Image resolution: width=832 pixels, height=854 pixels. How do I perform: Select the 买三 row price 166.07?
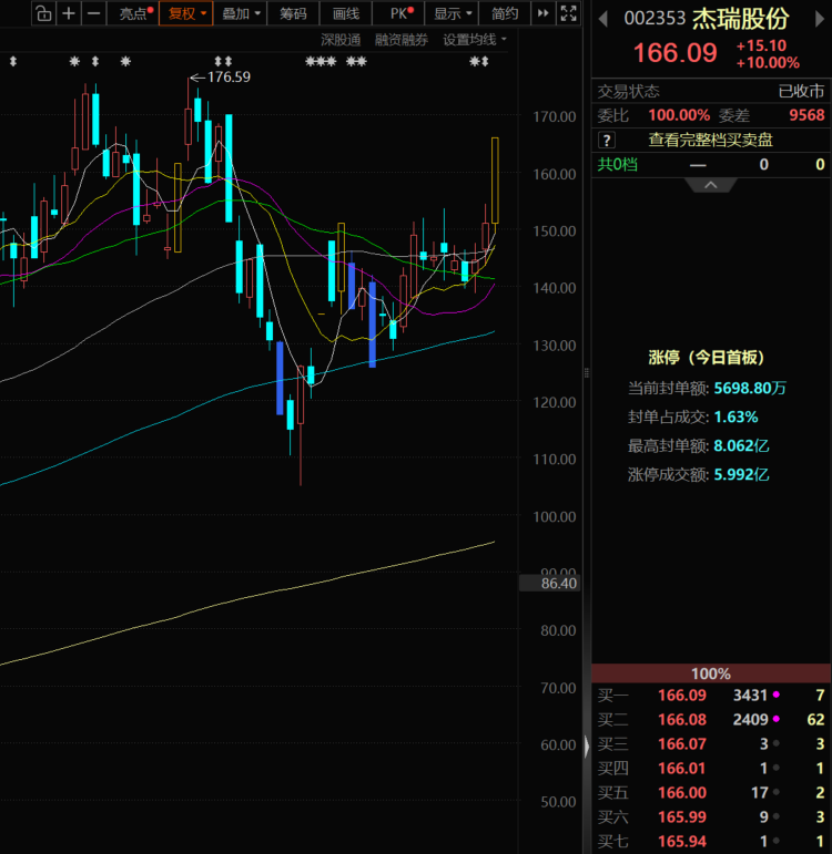click(x=682, y=744)
